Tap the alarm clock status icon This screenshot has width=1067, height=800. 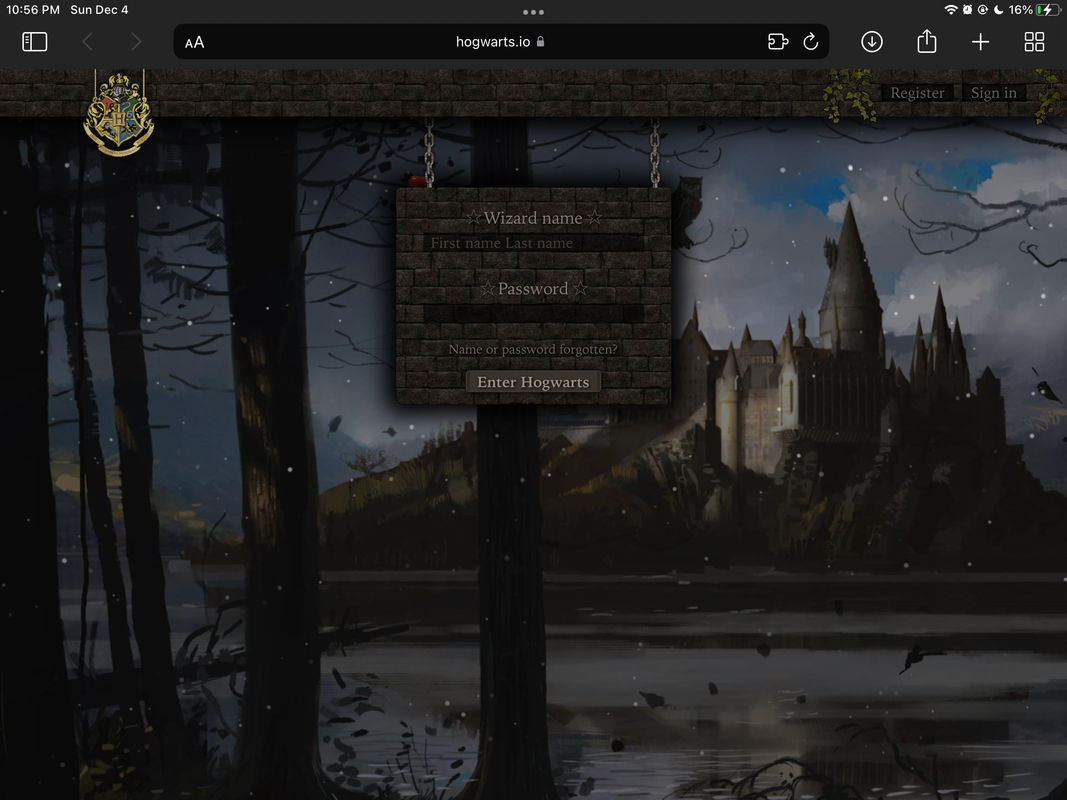pyautogui.click(x=967, y=10)
